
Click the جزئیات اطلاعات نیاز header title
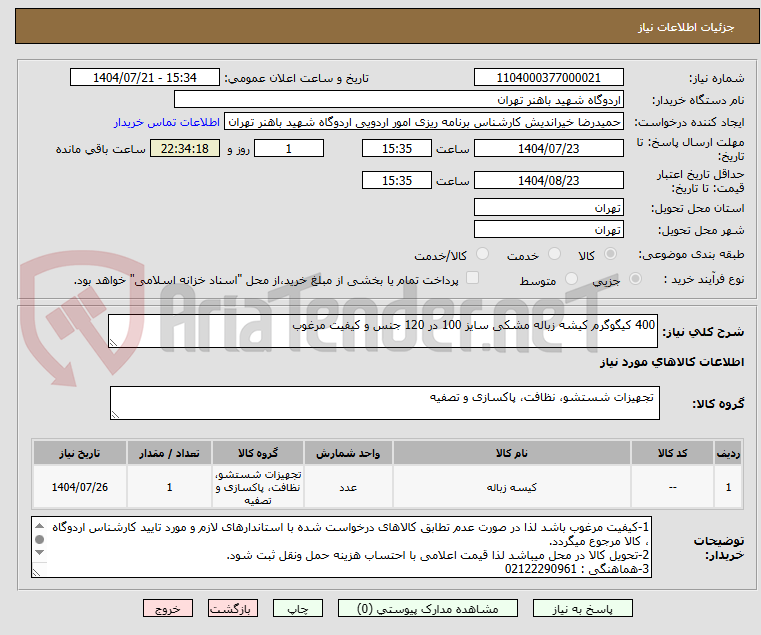pos(686,27)
